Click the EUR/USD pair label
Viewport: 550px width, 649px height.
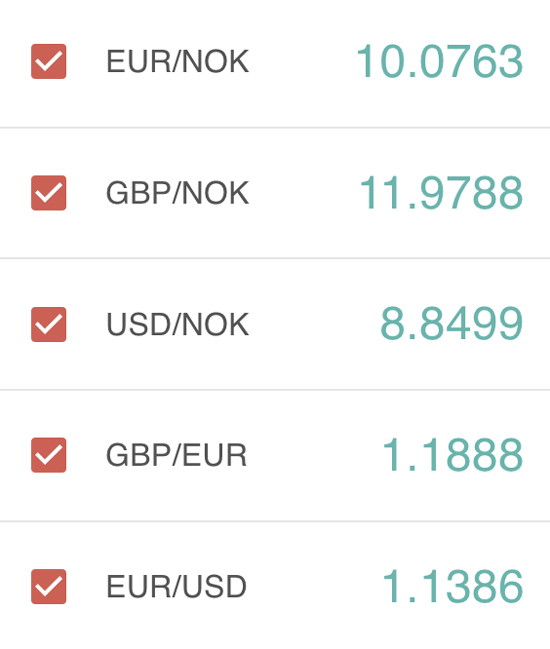point(177,587)
